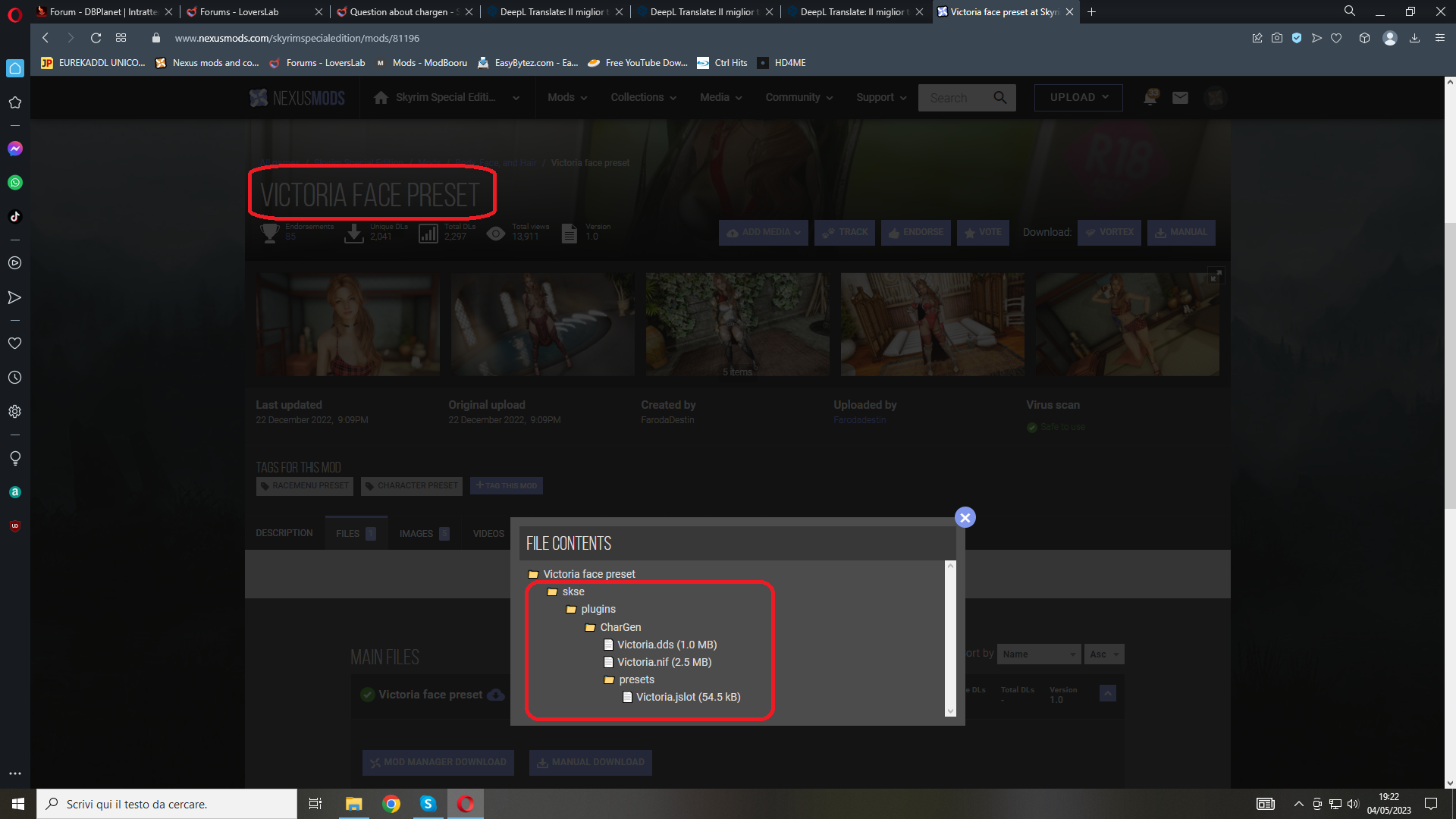Open Opera menu logo
Image resolution: width=1456 pixels, height=819 pixels.
pos(14,14)
